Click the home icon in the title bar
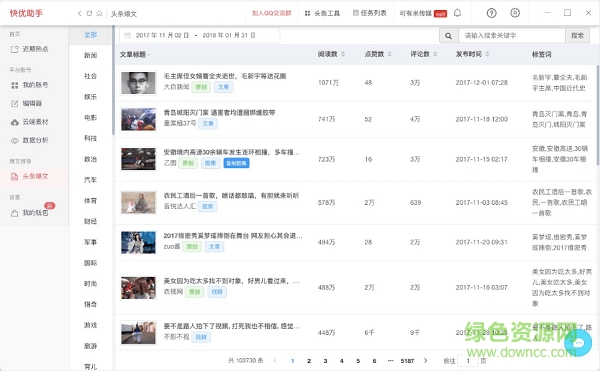The width and height of the screenshot is (600, 371). (99, 13)
